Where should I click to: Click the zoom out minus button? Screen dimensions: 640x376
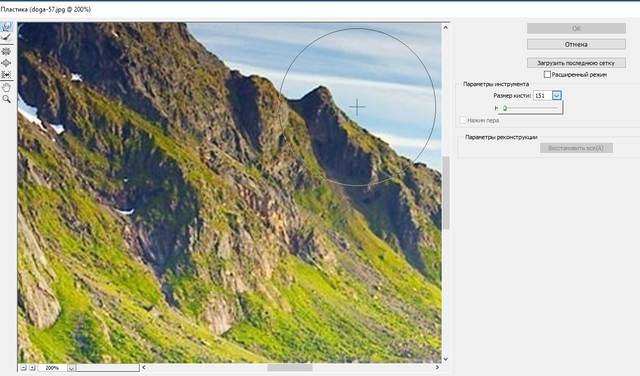click(24, 368)
